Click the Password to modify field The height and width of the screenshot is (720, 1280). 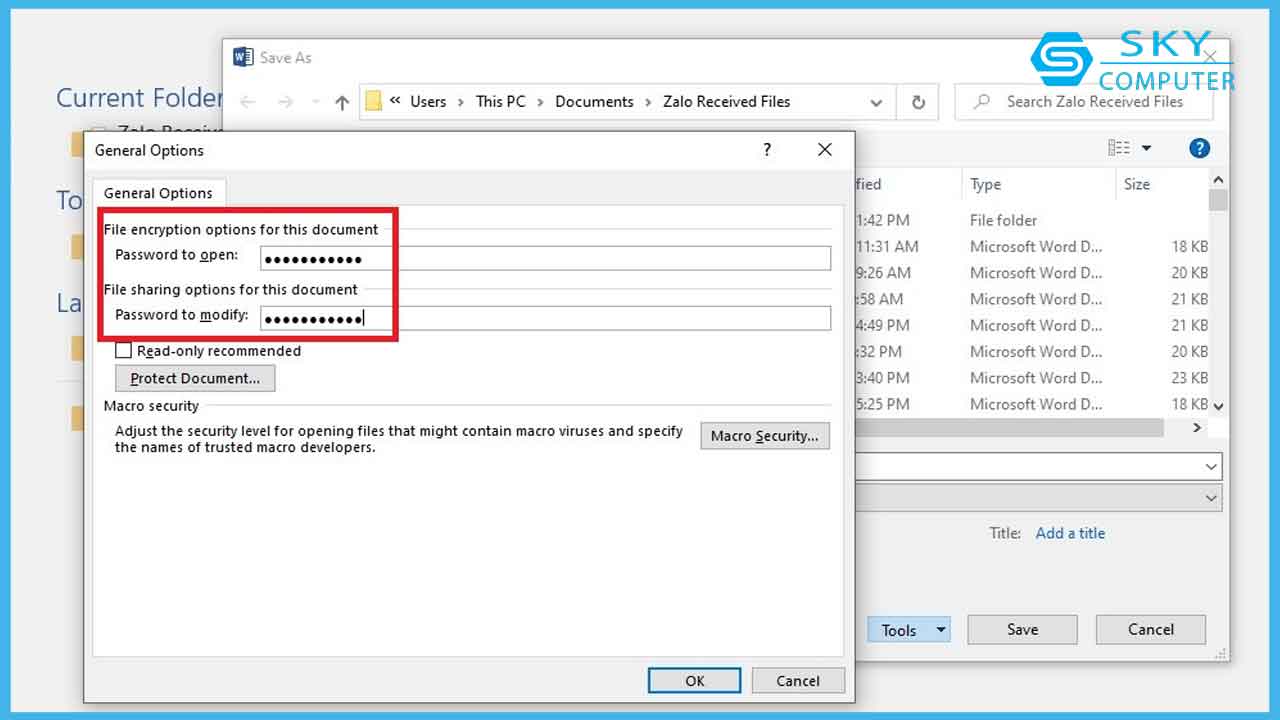545,319
